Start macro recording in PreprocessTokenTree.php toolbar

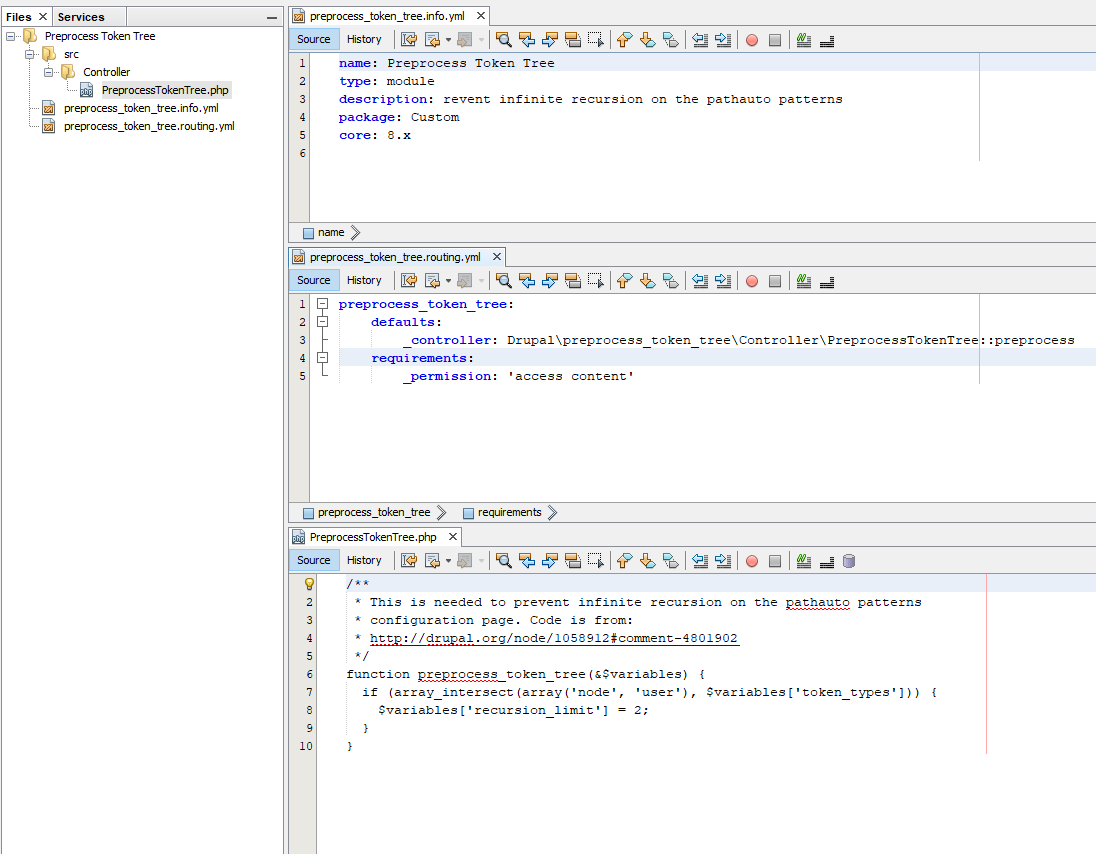[x=751, y=561]
